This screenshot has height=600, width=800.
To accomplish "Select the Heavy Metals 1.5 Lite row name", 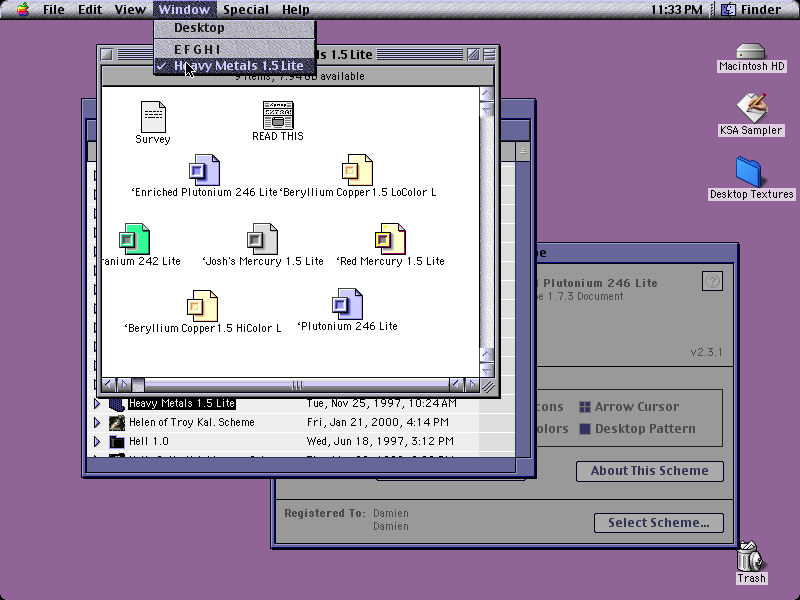I will click(182, 404).
